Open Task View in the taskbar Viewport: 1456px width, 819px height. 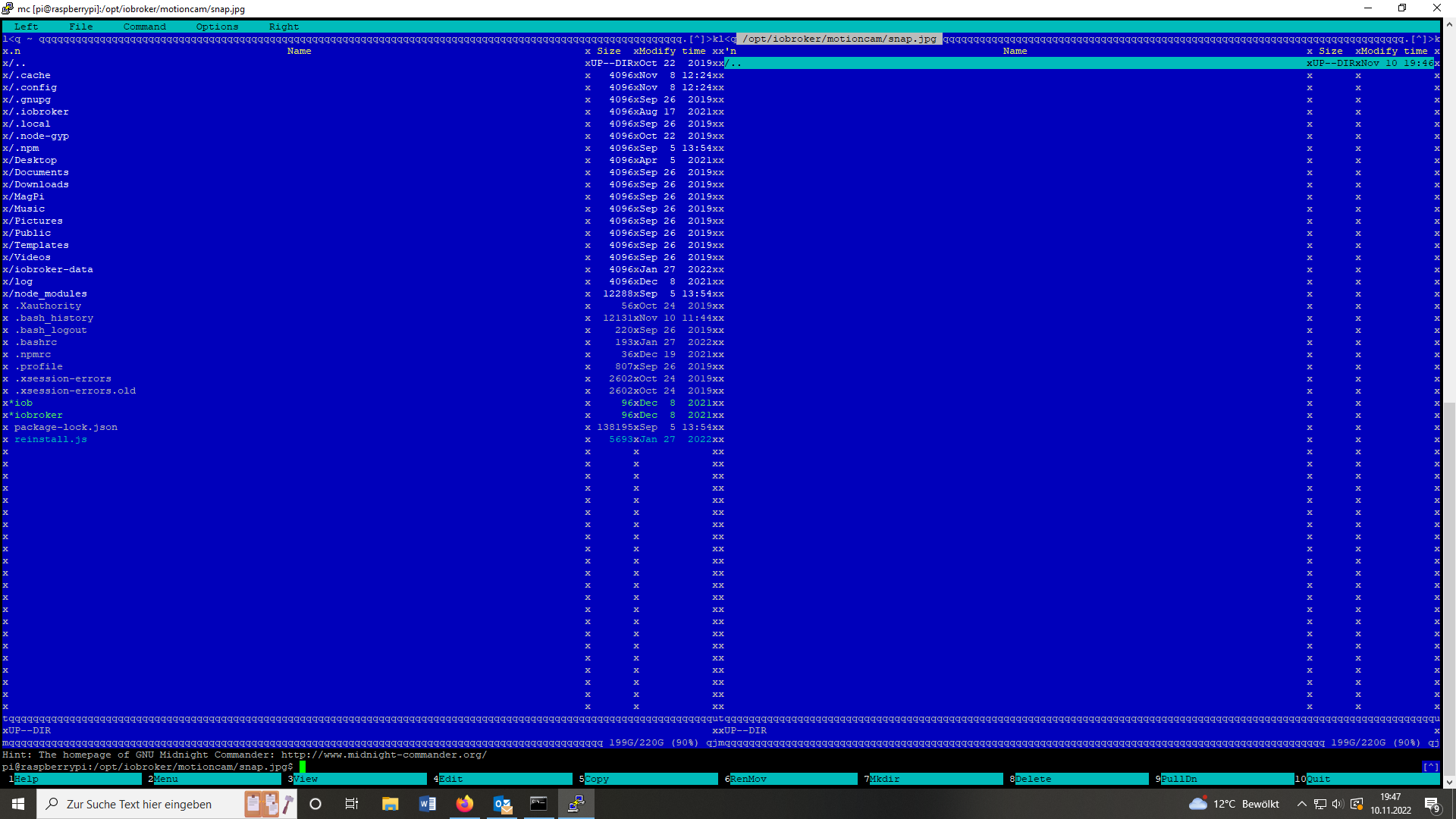[352, 804]
